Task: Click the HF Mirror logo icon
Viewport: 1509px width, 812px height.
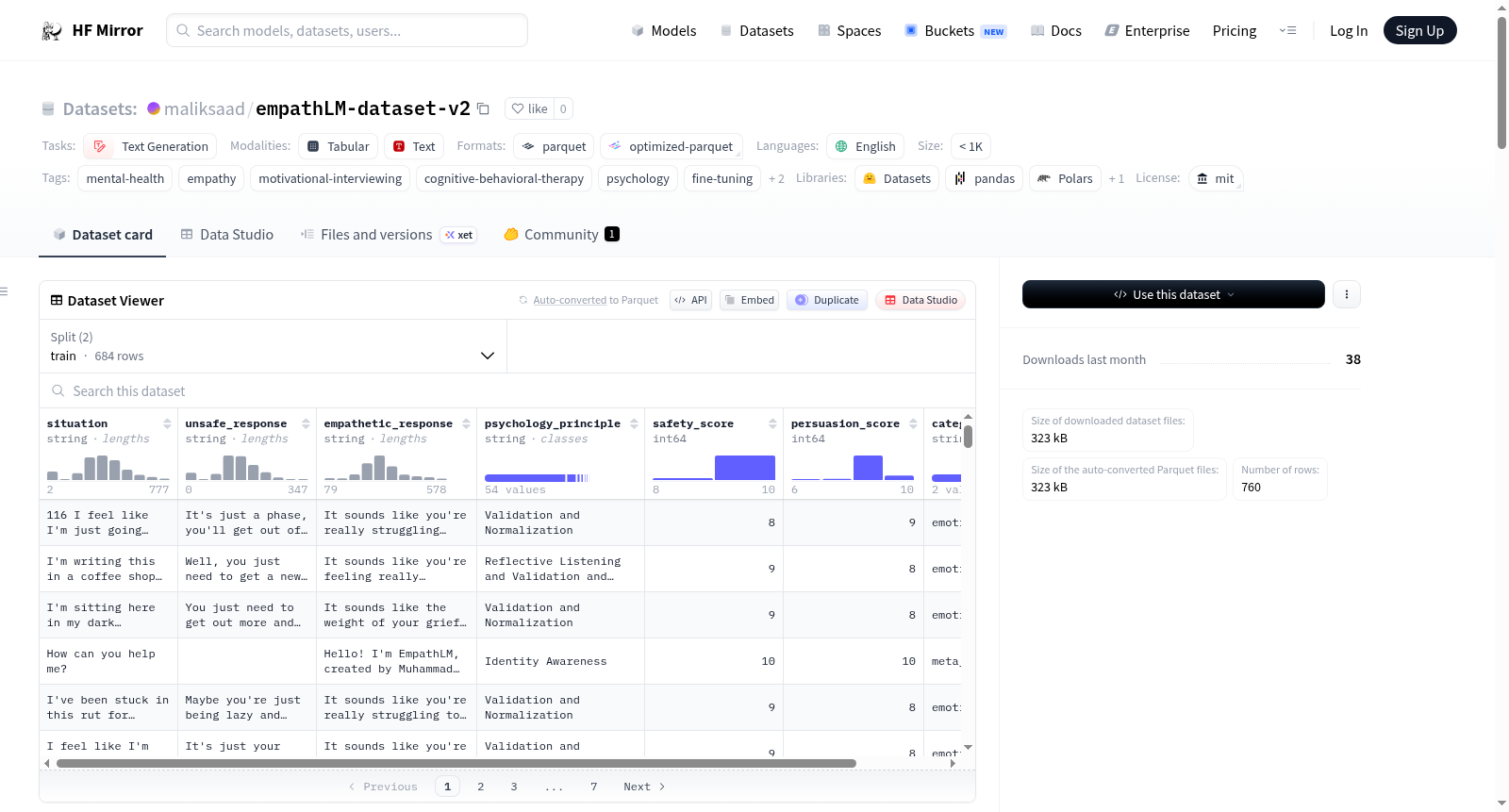Action: [x=52, y=31]
